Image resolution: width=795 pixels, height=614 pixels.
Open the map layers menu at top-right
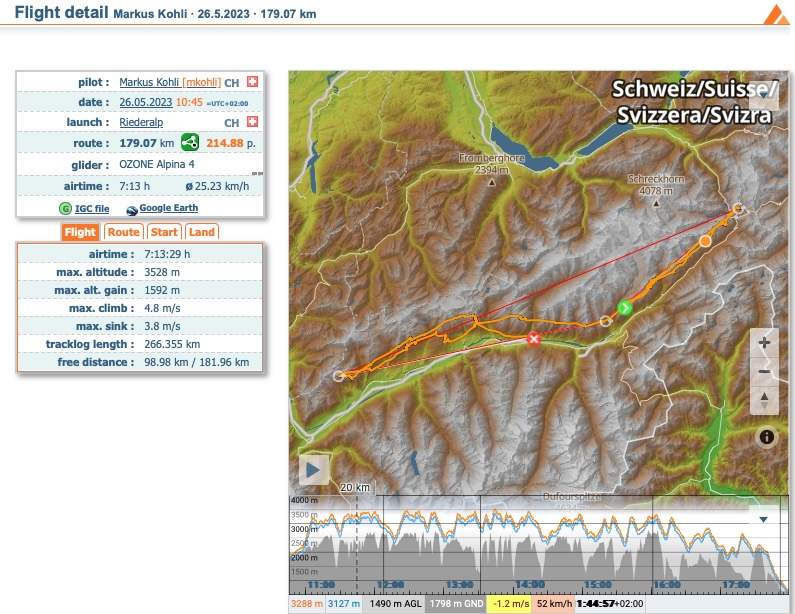click(x=764, y=92)
